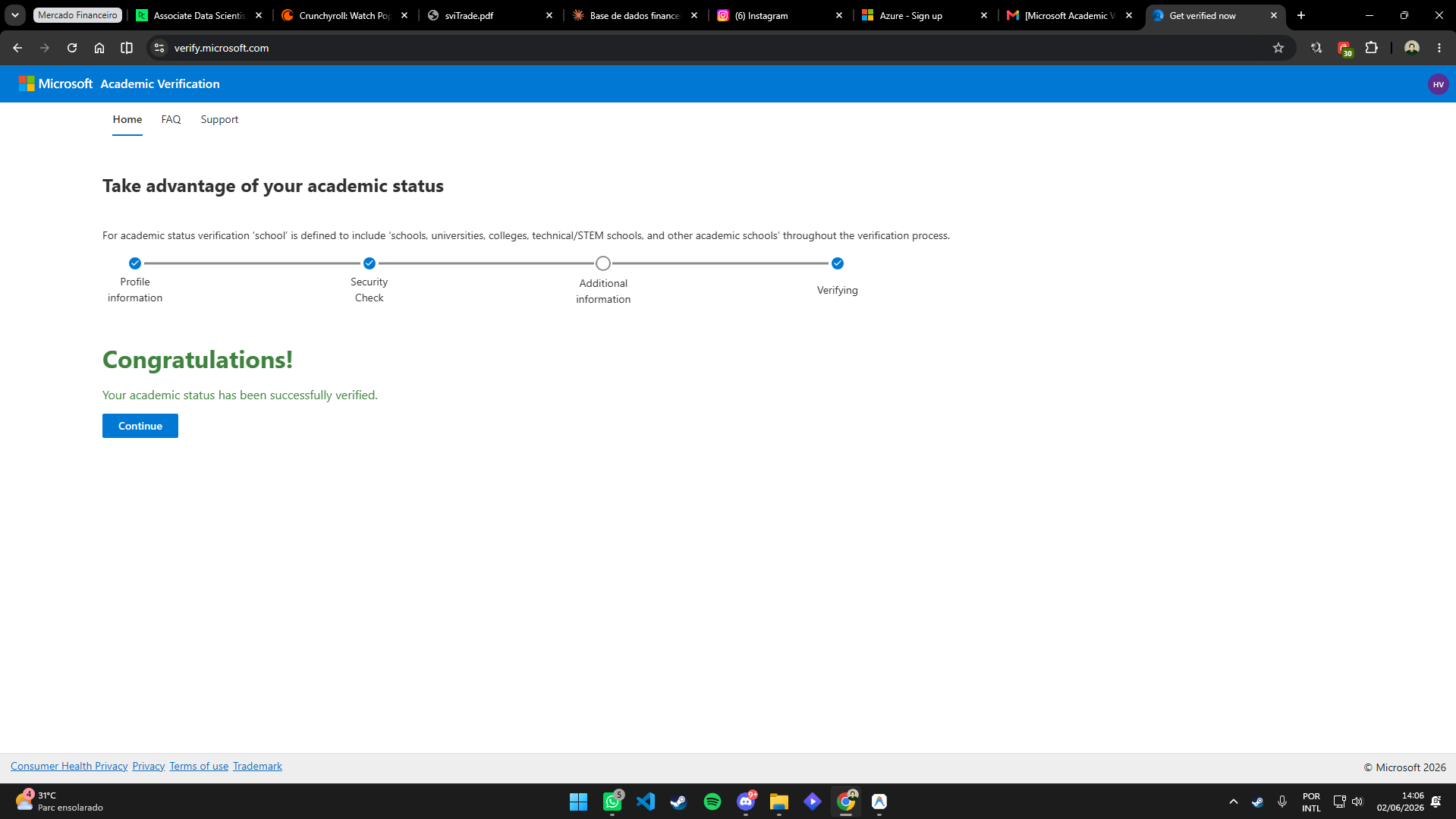Click the Verifying step marker
The height and width of the screenshot is (819, 1456).
coord(838,263)
